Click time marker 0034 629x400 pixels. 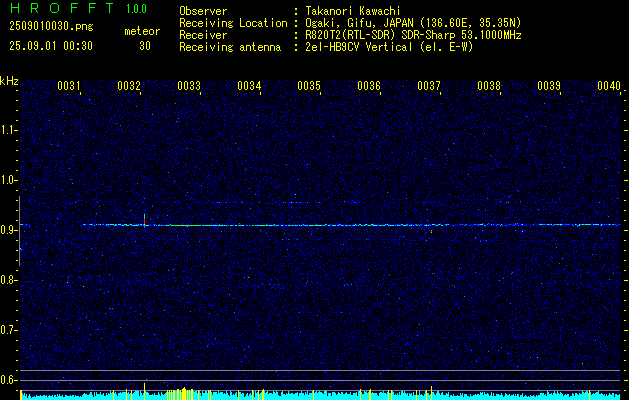249,86
